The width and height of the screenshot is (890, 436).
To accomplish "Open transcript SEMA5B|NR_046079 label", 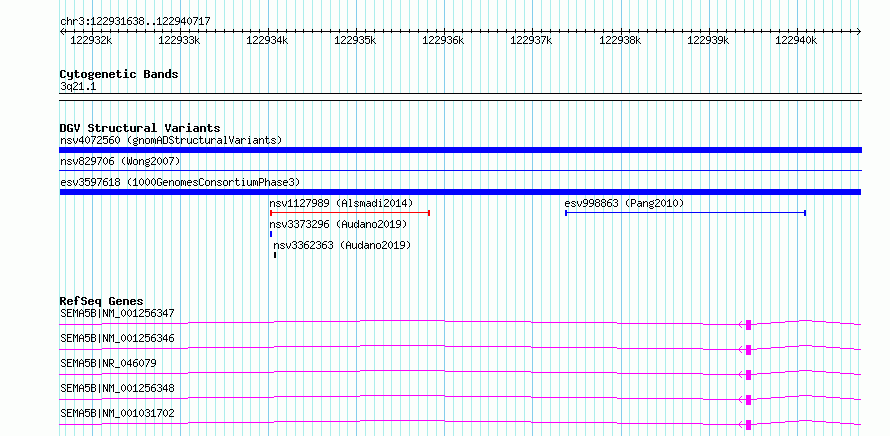I will (108, 363).
